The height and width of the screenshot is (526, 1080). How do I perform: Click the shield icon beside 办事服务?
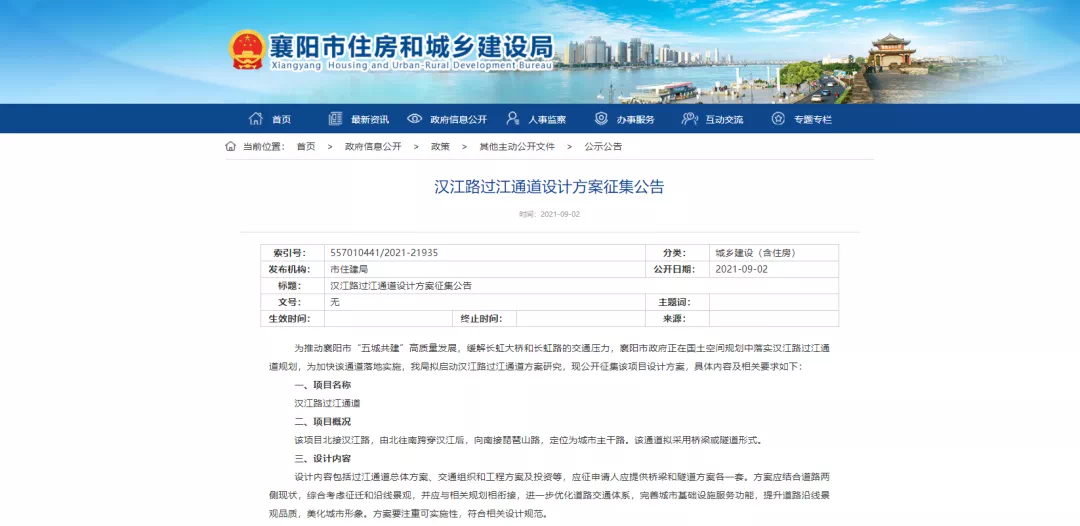pos(601,118)
